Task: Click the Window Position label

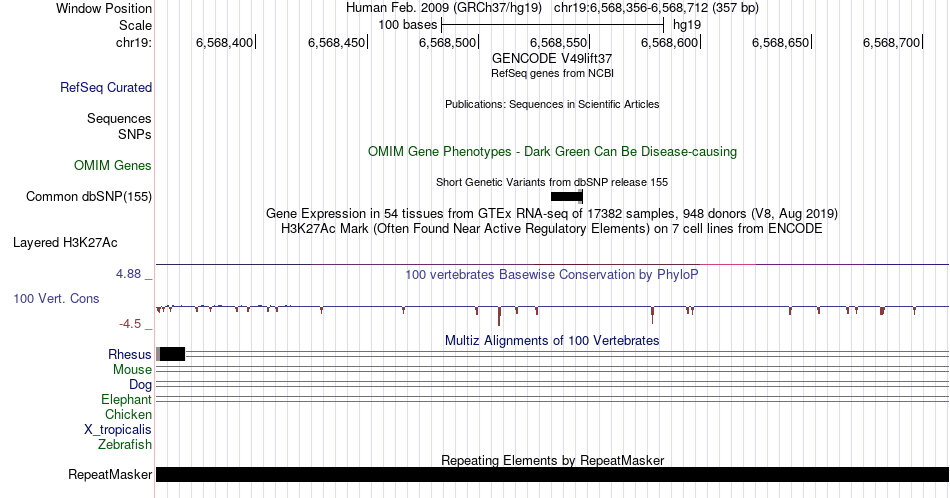Action: point(104,8)
